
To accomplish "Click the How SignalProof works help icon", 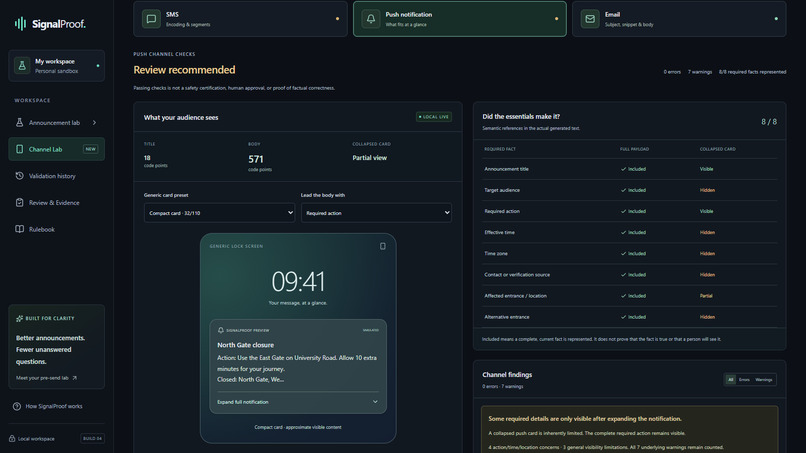I will [x=17, y=406].
